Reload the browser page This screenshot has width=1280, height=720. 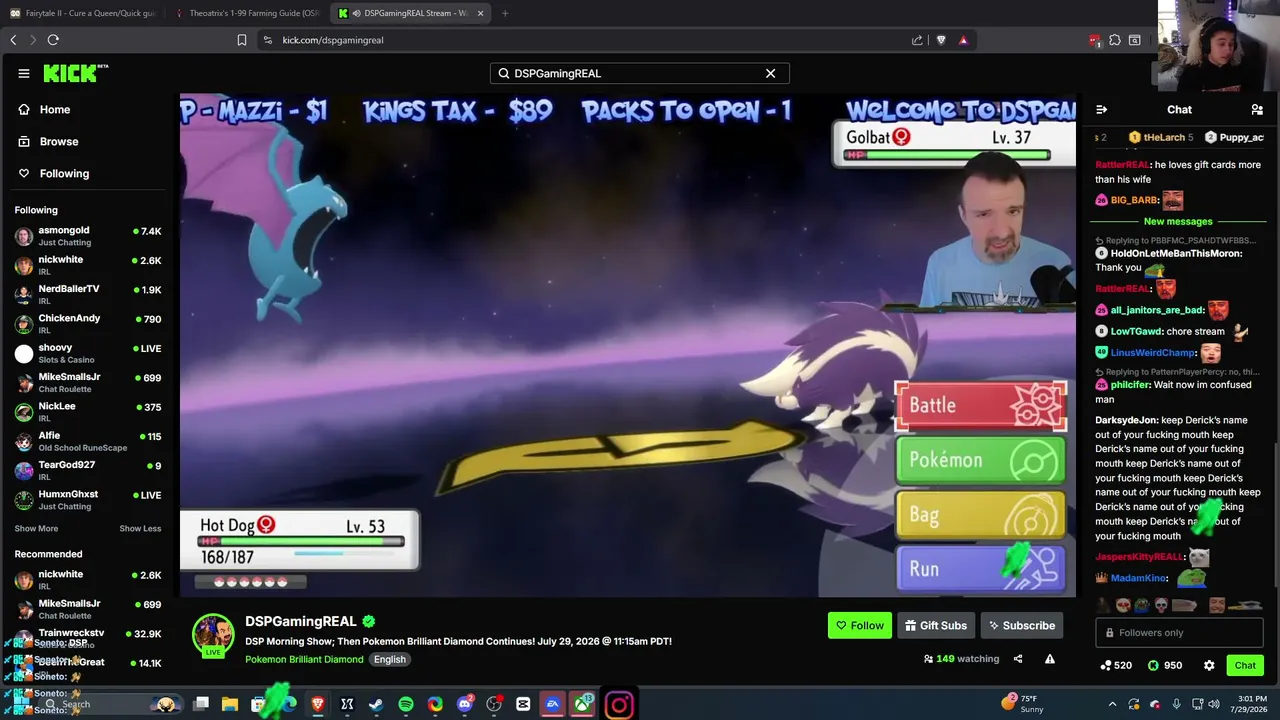[x=53, y=40]
